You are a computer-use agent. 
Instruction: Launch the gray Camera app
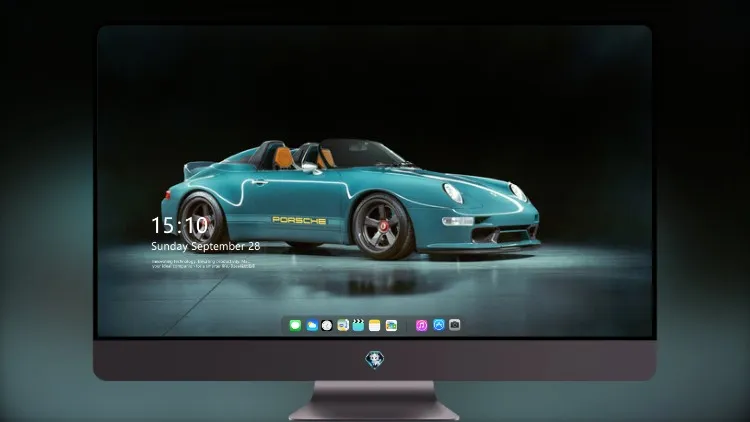tap(455, 325)
